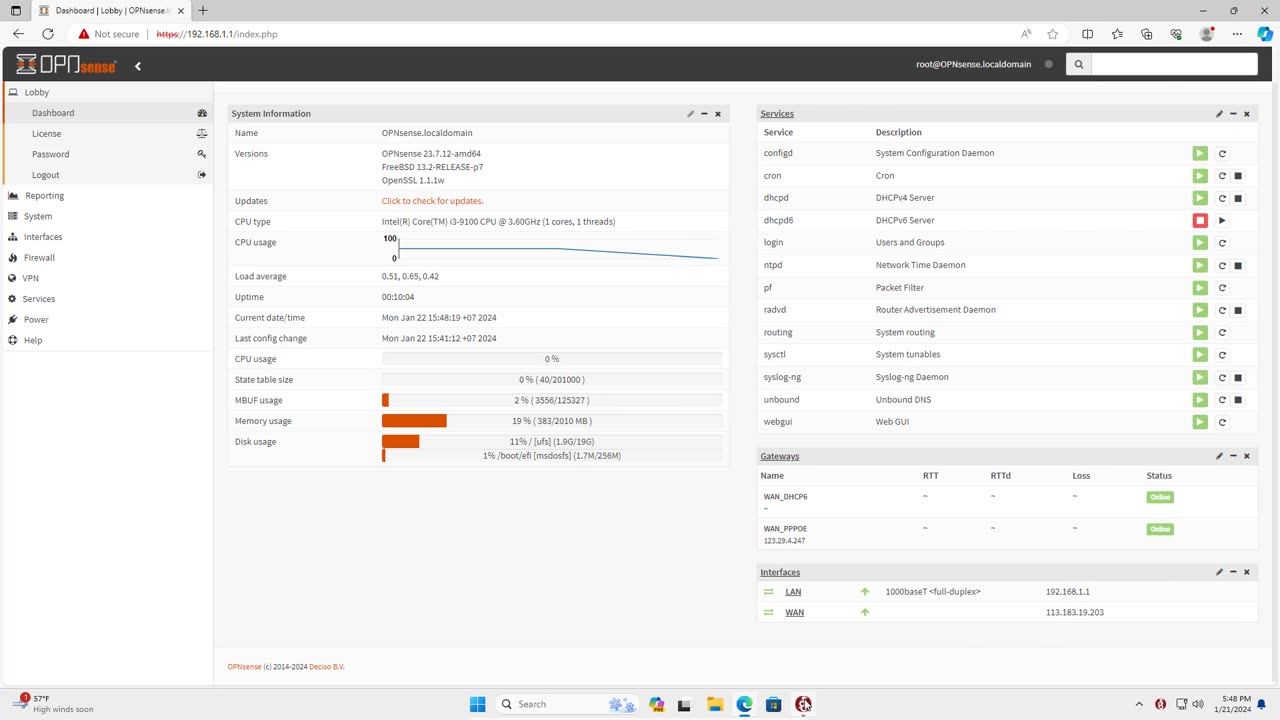Edit the System Information widget
1280x720 pixels.
(x=690, y=114)
